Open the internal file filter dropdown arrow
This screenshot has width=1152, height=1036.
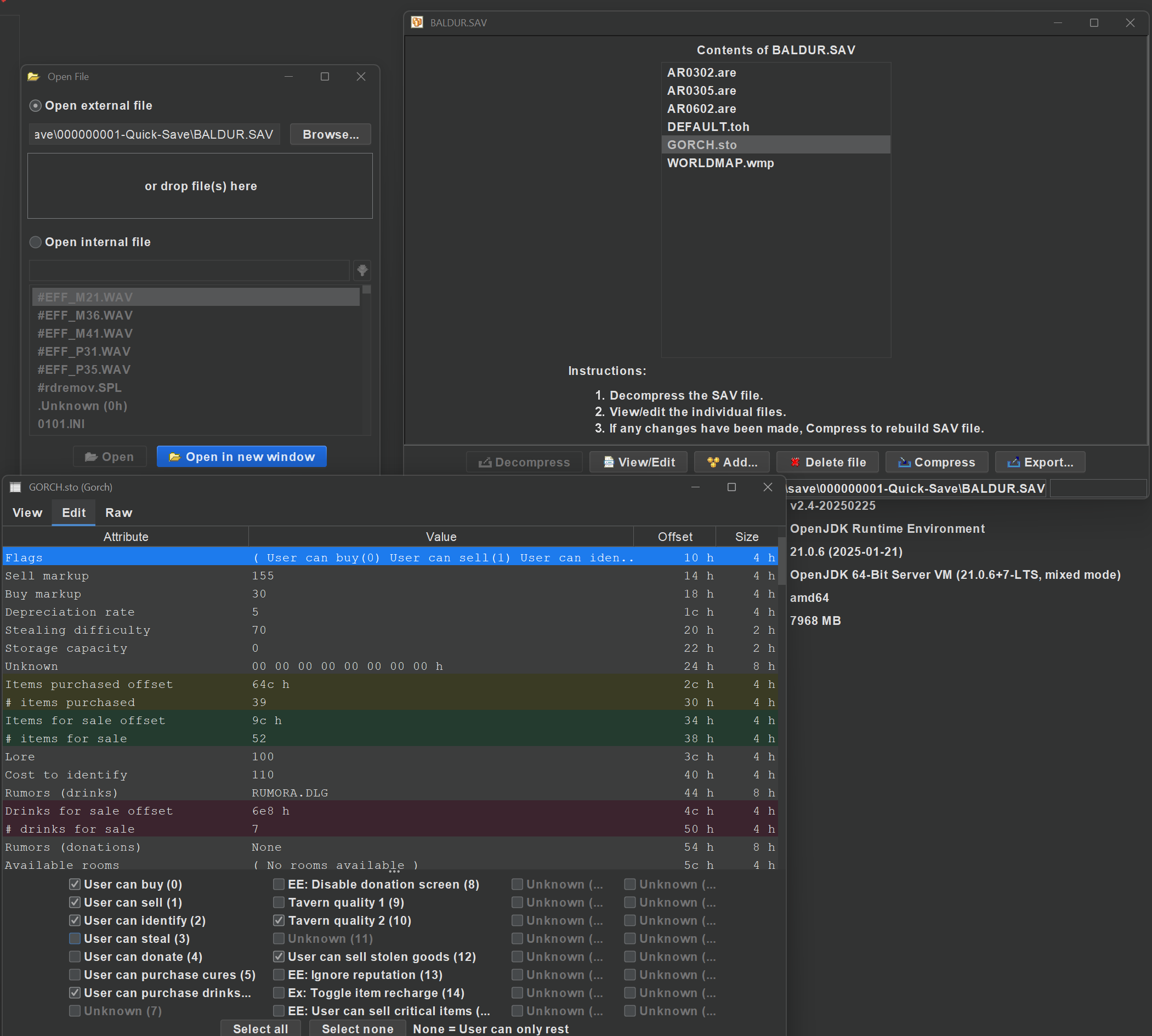pyautogui.click(x=362, y=270)
